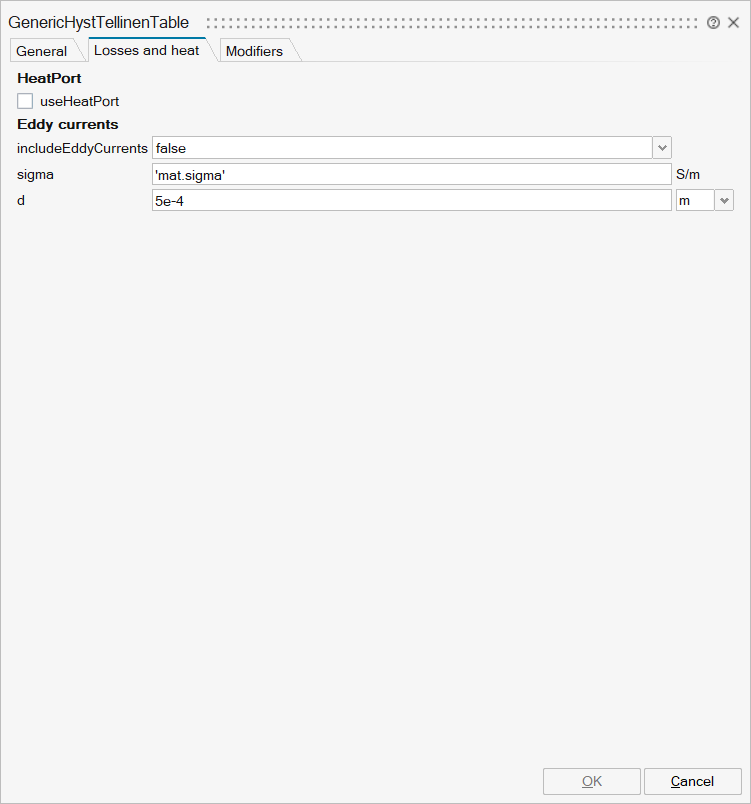751x804 pixels.
Task: Click the includeEddyCurrents combo box field
Action: 401,148
